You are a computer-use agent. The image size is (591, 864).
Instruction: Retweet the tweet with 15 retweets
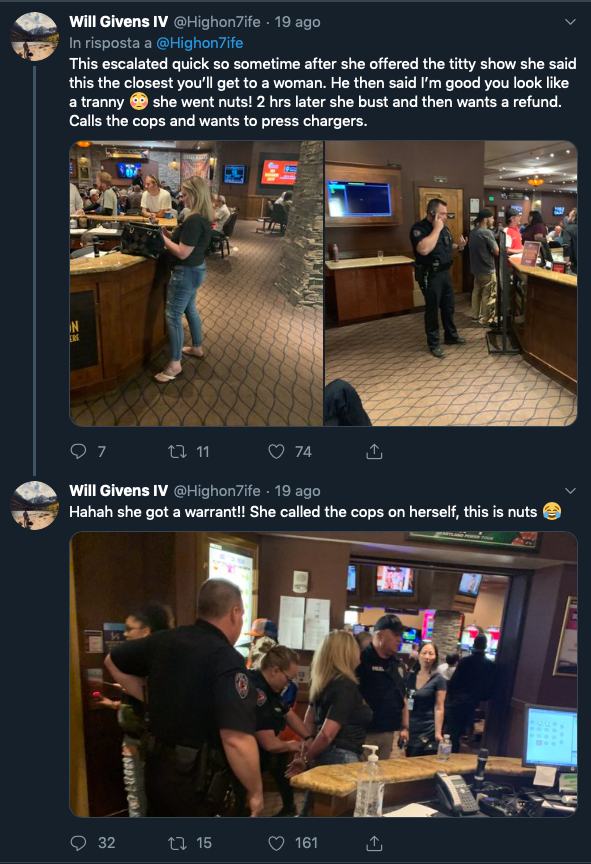177,843
